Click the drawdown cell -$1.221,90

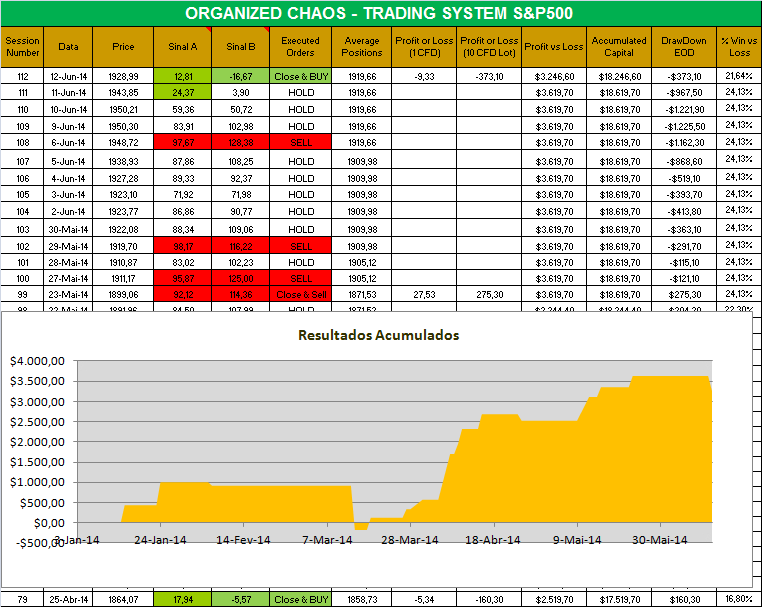point(684,109)
